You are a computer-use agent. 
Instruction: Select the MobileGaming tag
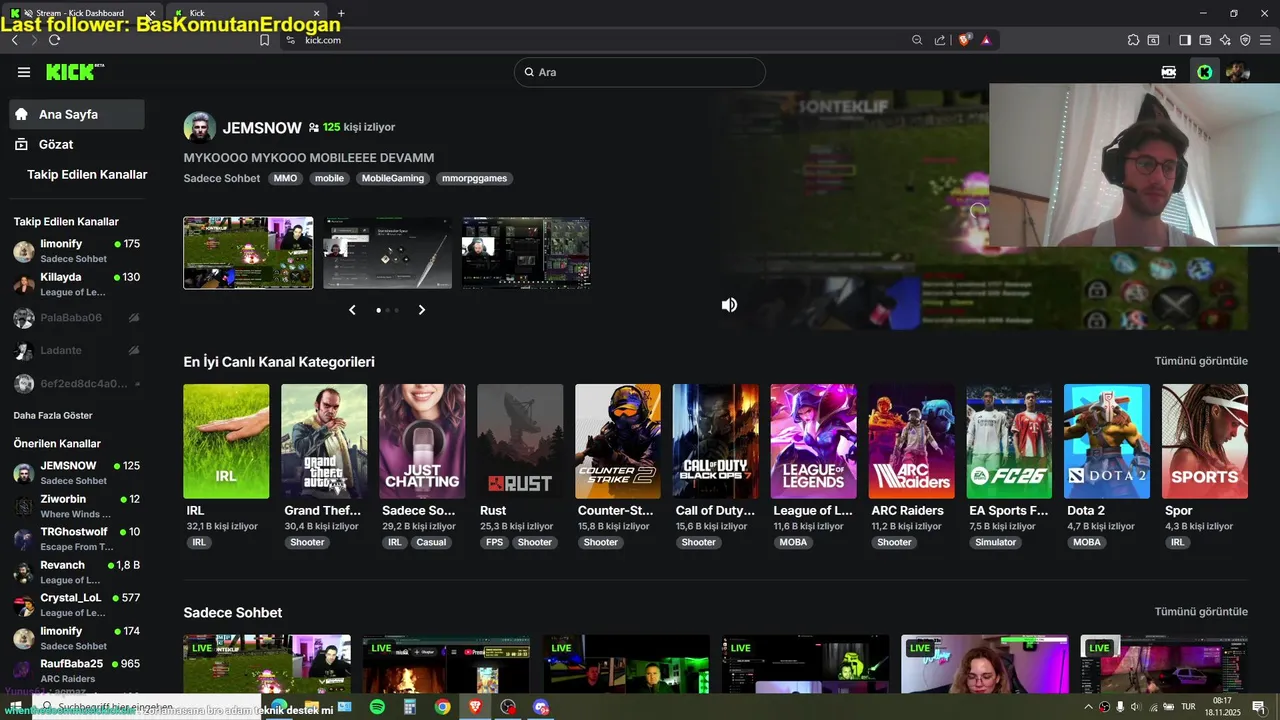point(393,178)
